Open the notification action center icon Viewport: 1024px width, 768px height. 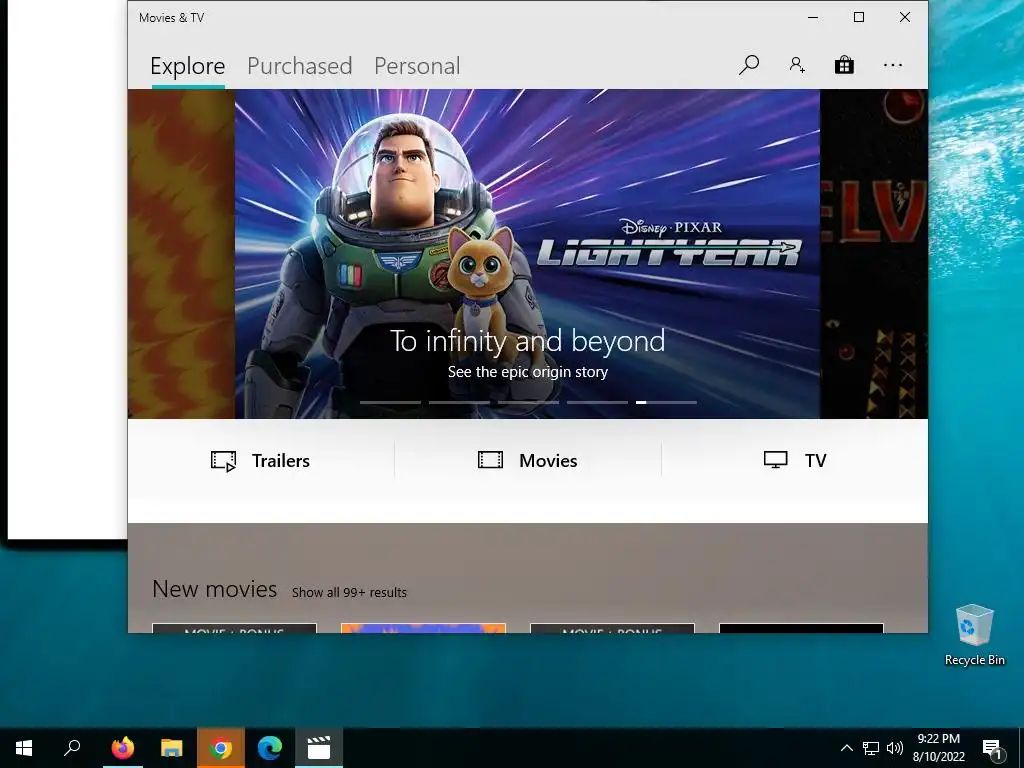992,748
